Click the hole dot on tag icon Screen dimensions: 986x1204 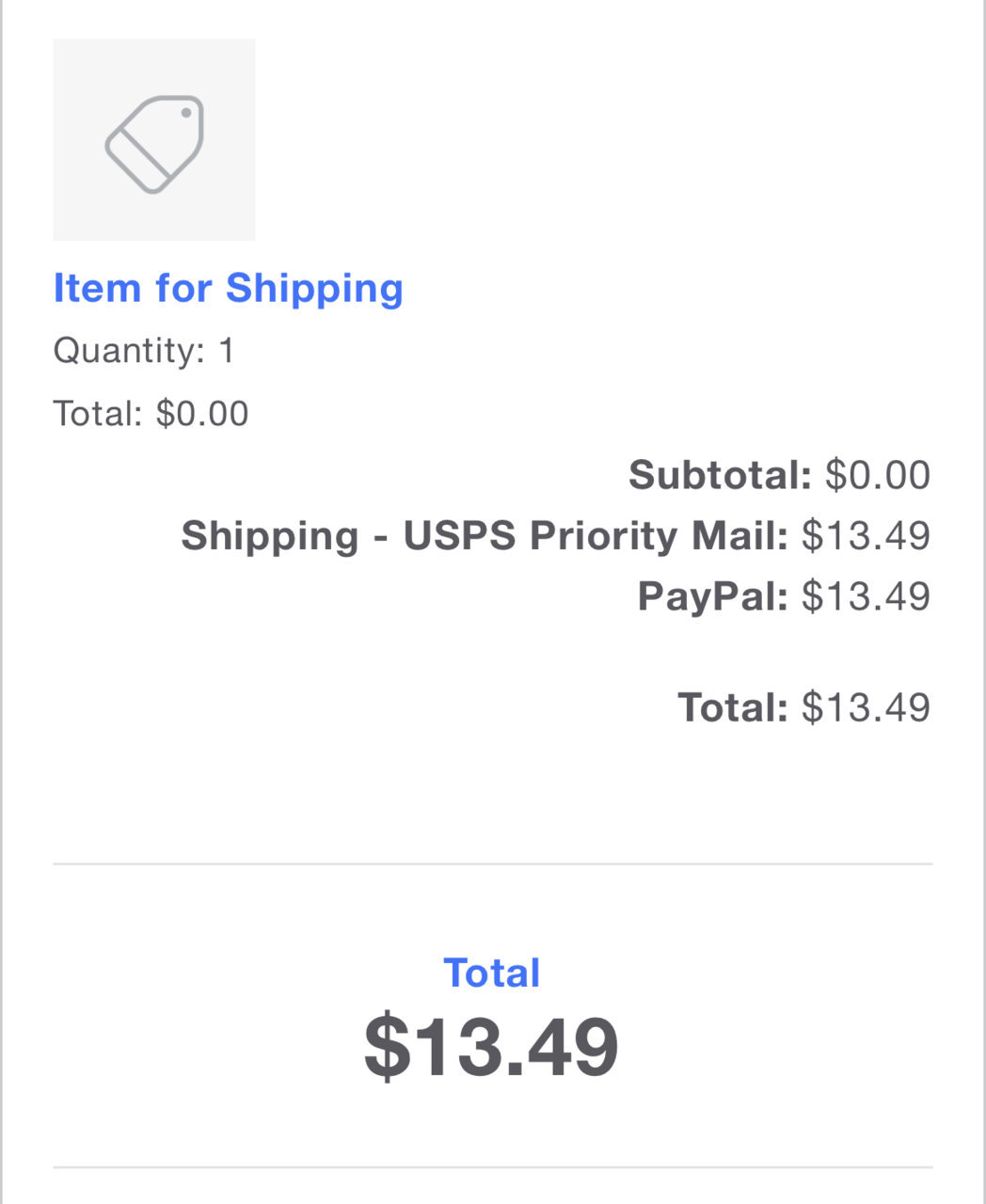click(186, 114)
